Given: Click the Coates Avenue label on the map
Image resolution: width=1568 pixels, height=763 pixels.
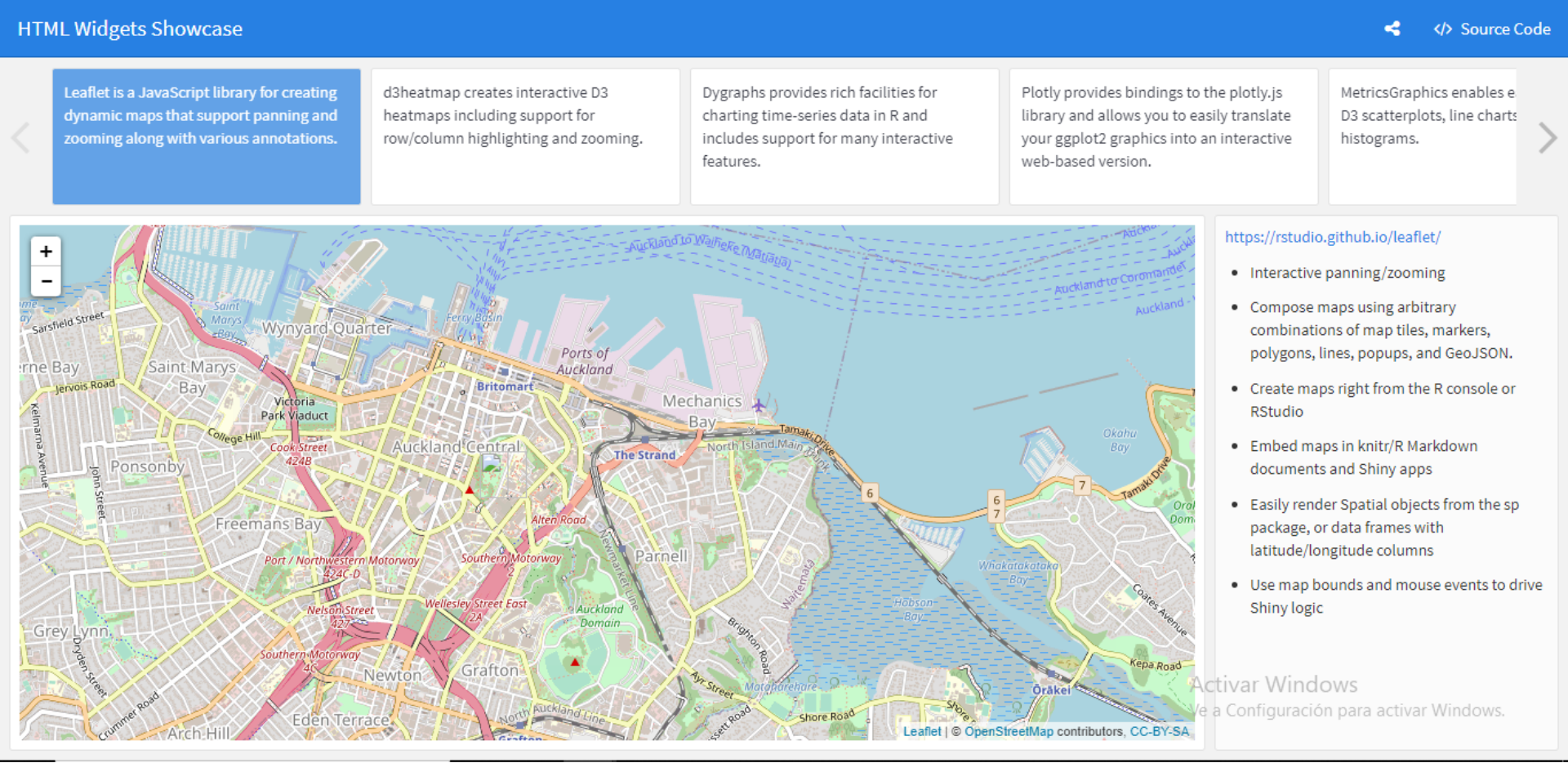Looking at the screenshot, I should click(1160, 610).
